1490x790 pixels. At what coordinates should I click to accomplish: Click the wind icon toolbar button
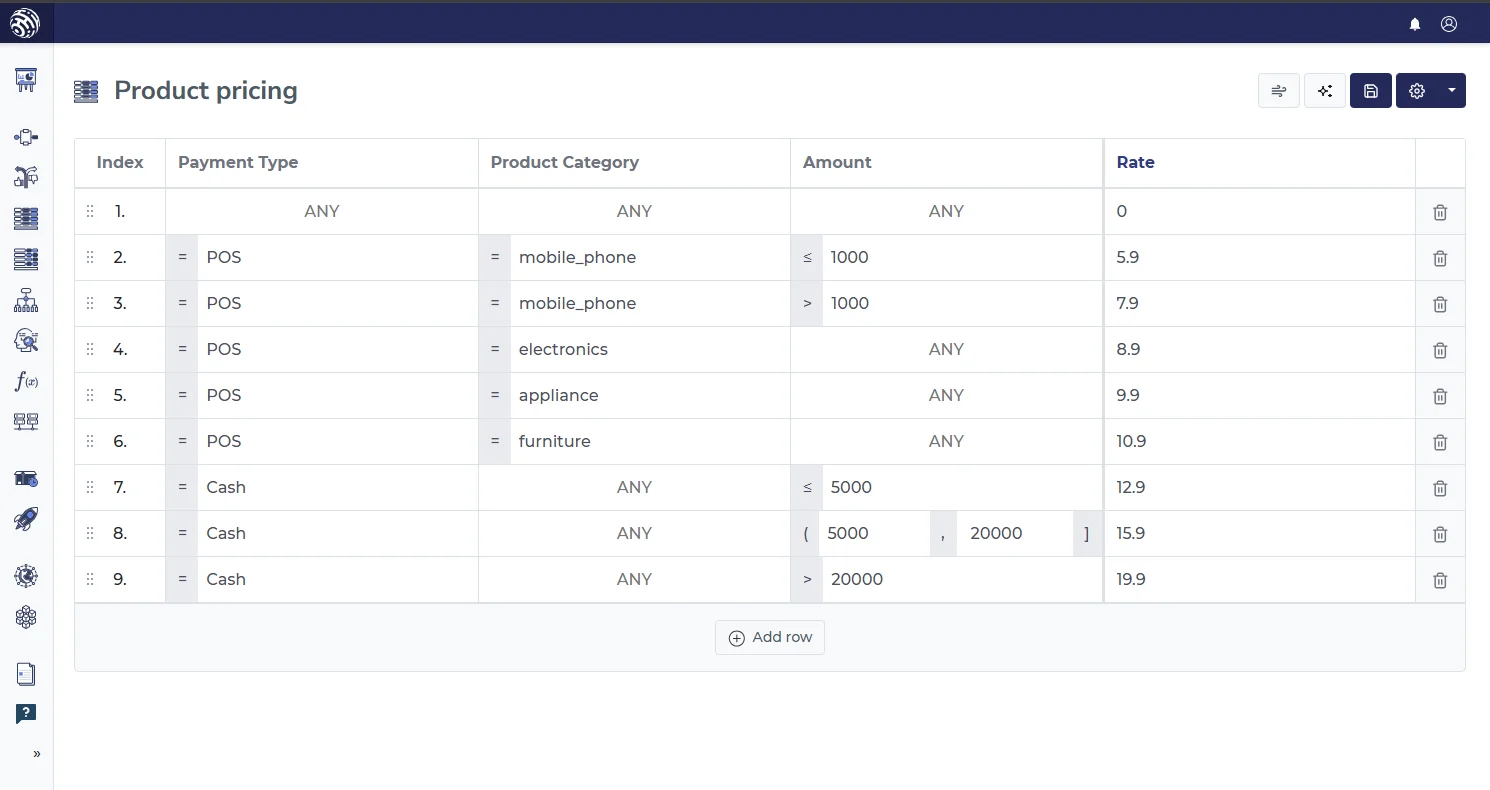click(1278, 91)
